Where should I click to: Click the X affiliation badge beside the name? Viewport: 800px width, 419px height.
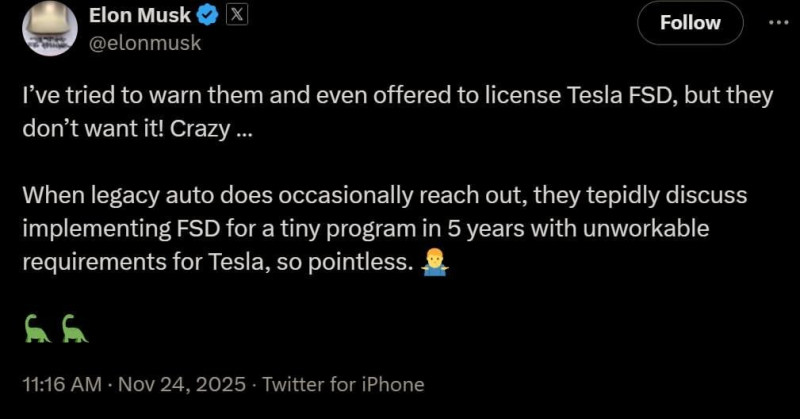[236, 15]
